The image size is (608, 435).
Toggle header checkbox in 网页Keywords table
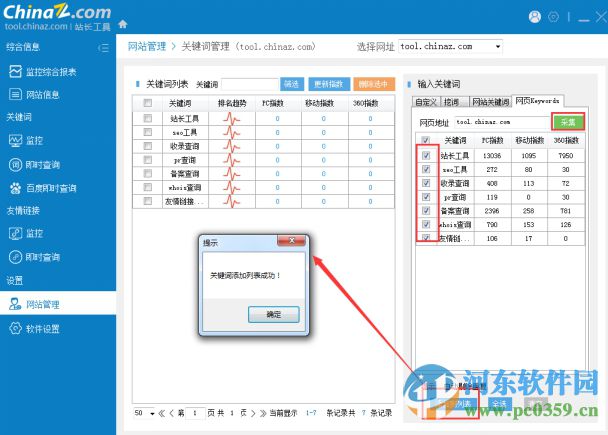point(425,140)
